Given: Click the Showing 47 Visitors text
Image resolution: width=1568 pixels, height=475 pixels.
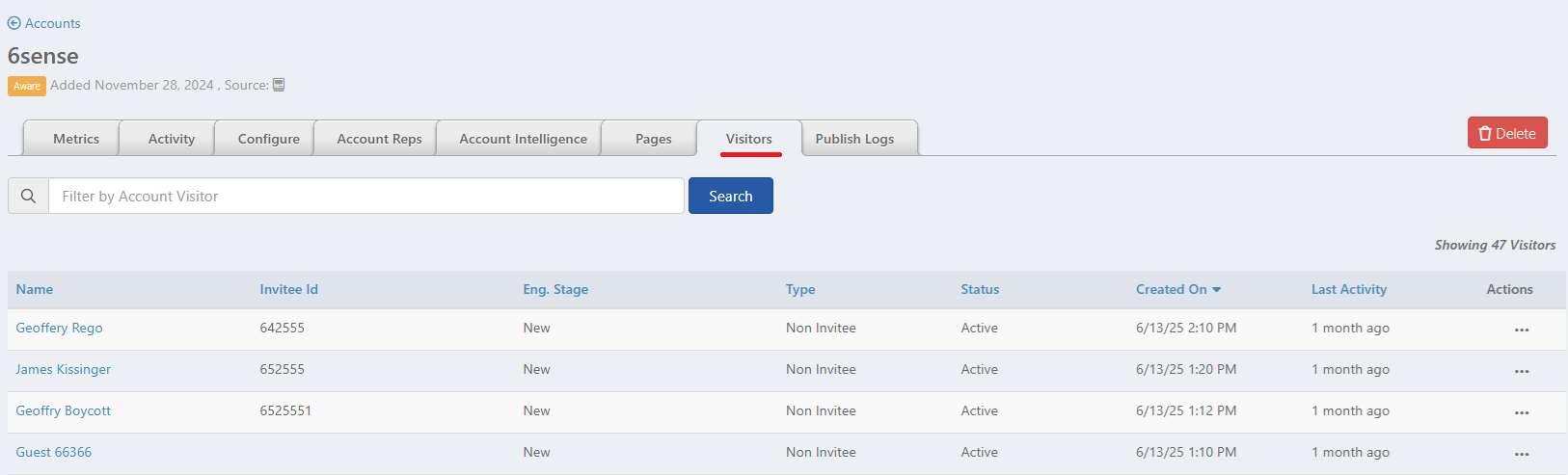Looking at the screenshot, I should tap(1495, 245).
